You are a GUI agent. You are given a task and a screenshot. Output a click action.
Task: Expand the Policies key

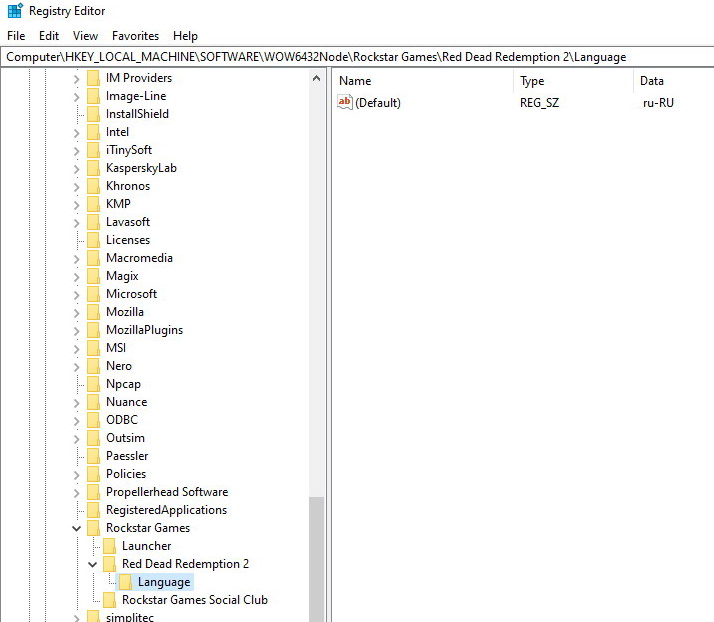(x=76, y=474)
